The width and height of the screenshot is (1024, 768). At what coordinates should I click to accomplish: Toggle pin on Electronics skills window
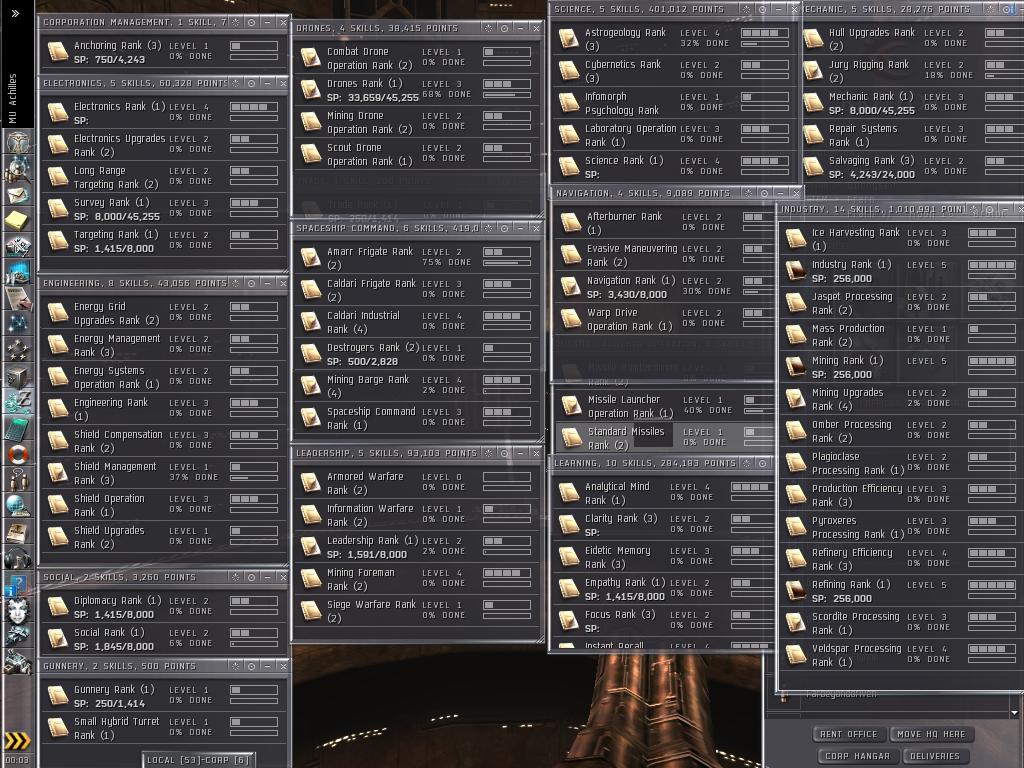tap(236, 84)
